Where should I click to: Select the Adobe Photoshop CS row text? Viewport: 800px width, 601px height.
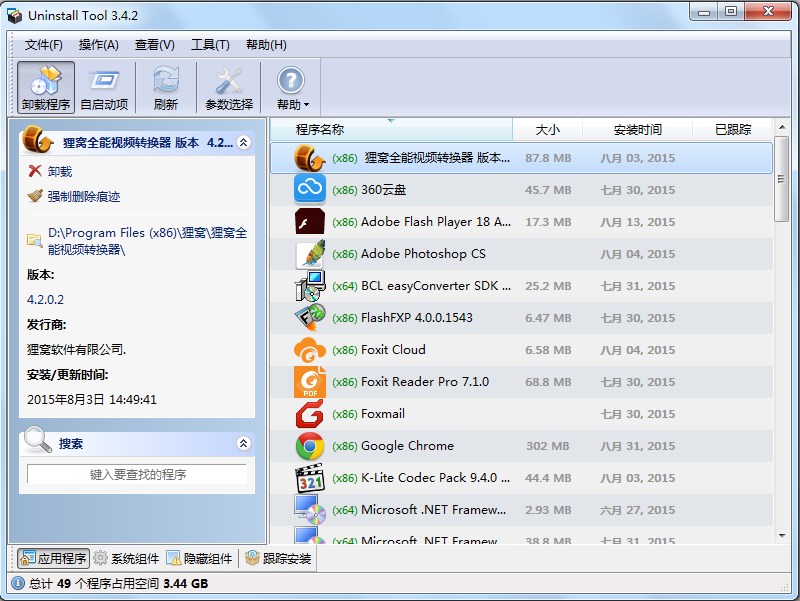423,254
